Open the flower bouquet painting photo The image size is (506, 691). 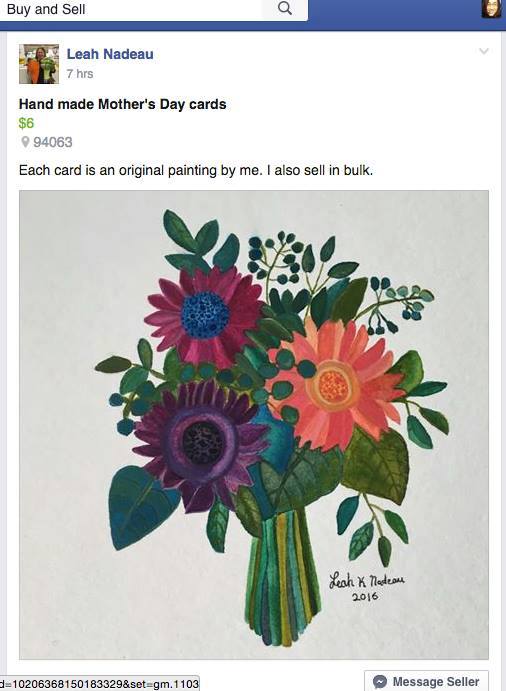click(x=254, y=425)
